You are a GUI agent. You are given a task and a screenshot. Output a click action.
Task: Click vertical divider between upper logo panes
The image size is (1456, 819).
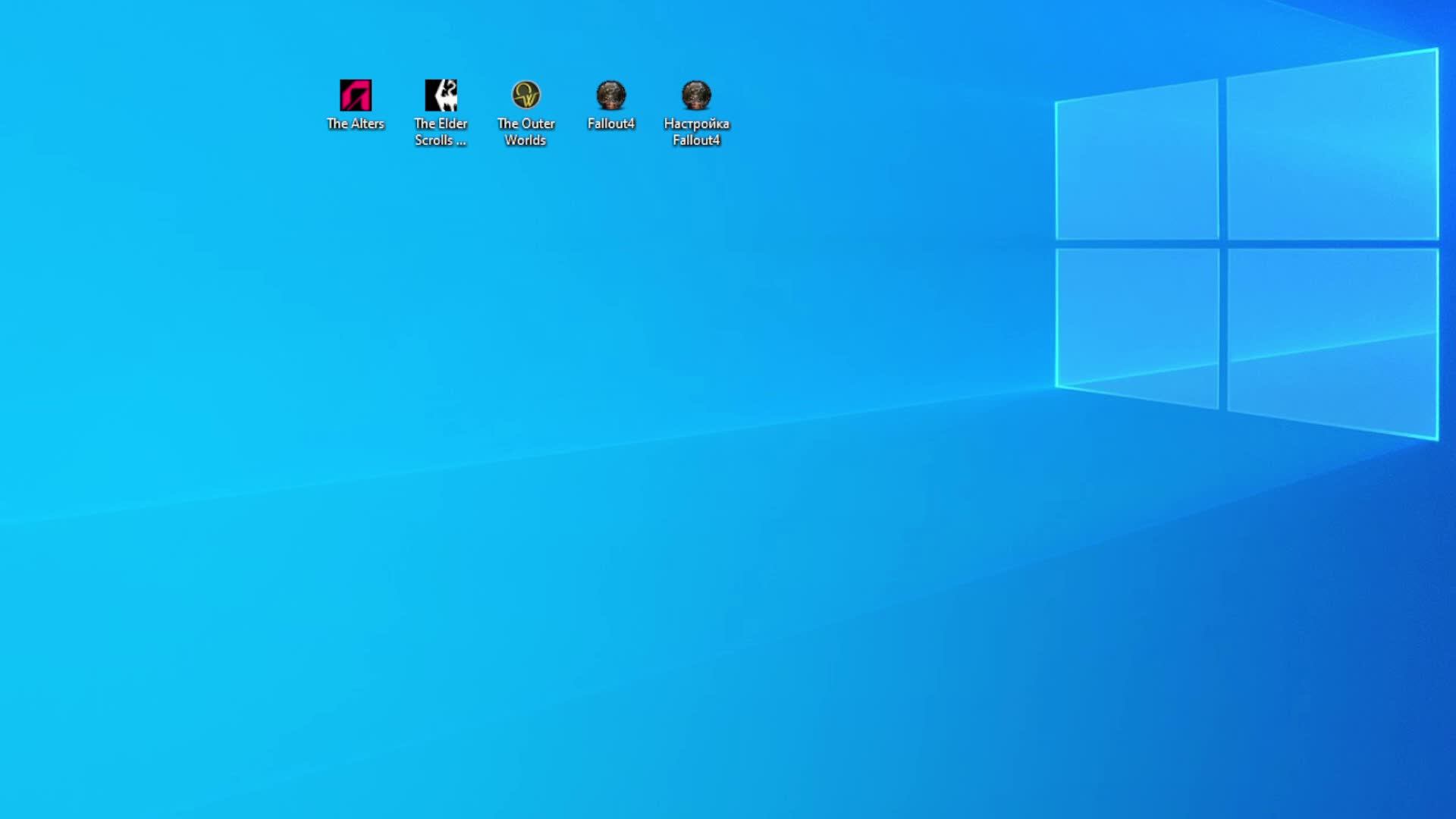1222,159
